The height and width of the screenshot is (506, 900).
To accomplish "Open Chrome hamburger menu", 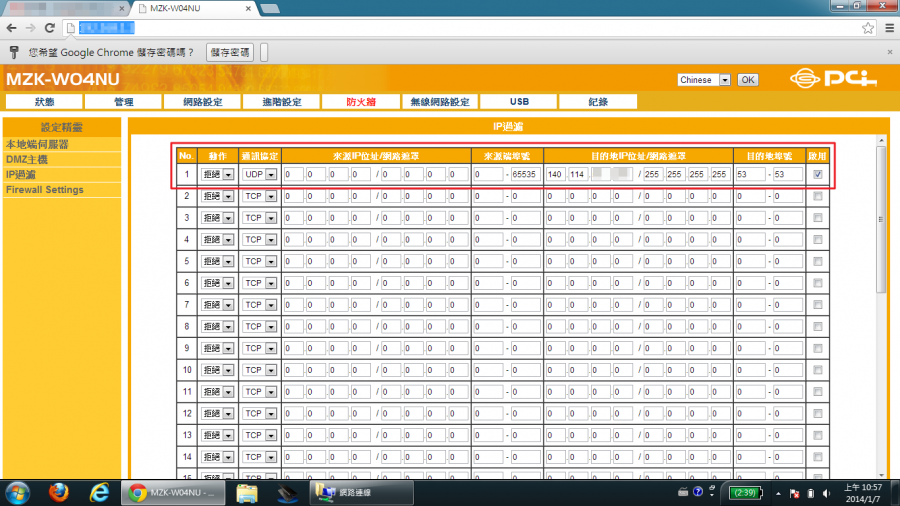I will tap(887, 28).
